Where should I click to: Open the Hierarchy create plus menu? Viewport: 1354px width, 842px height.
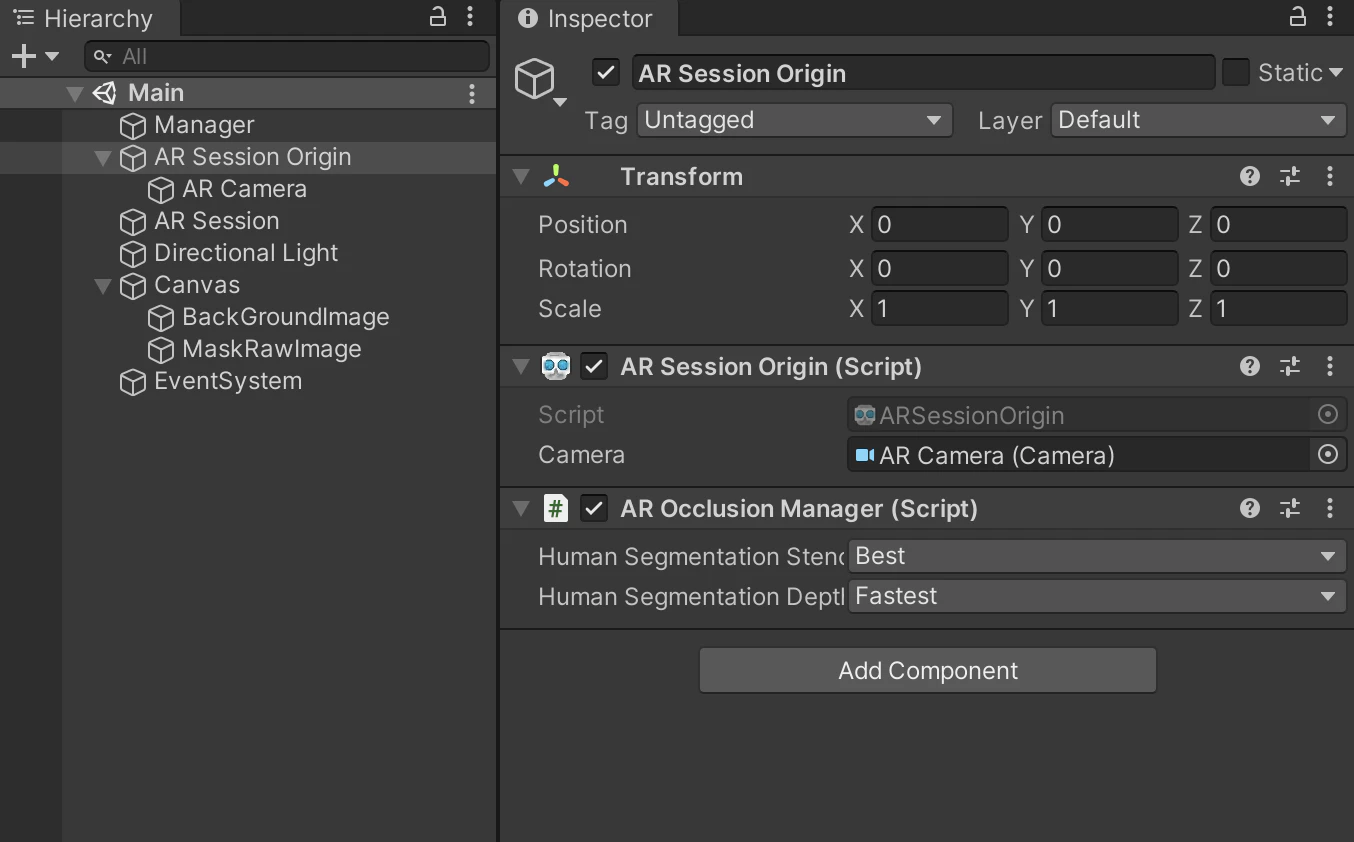click(34, 57)
